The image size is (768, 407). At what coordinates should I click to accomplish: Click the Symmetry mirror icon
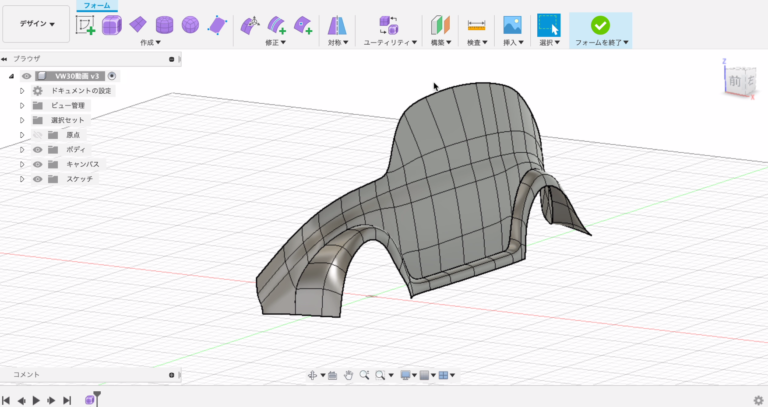click(337, 25)
